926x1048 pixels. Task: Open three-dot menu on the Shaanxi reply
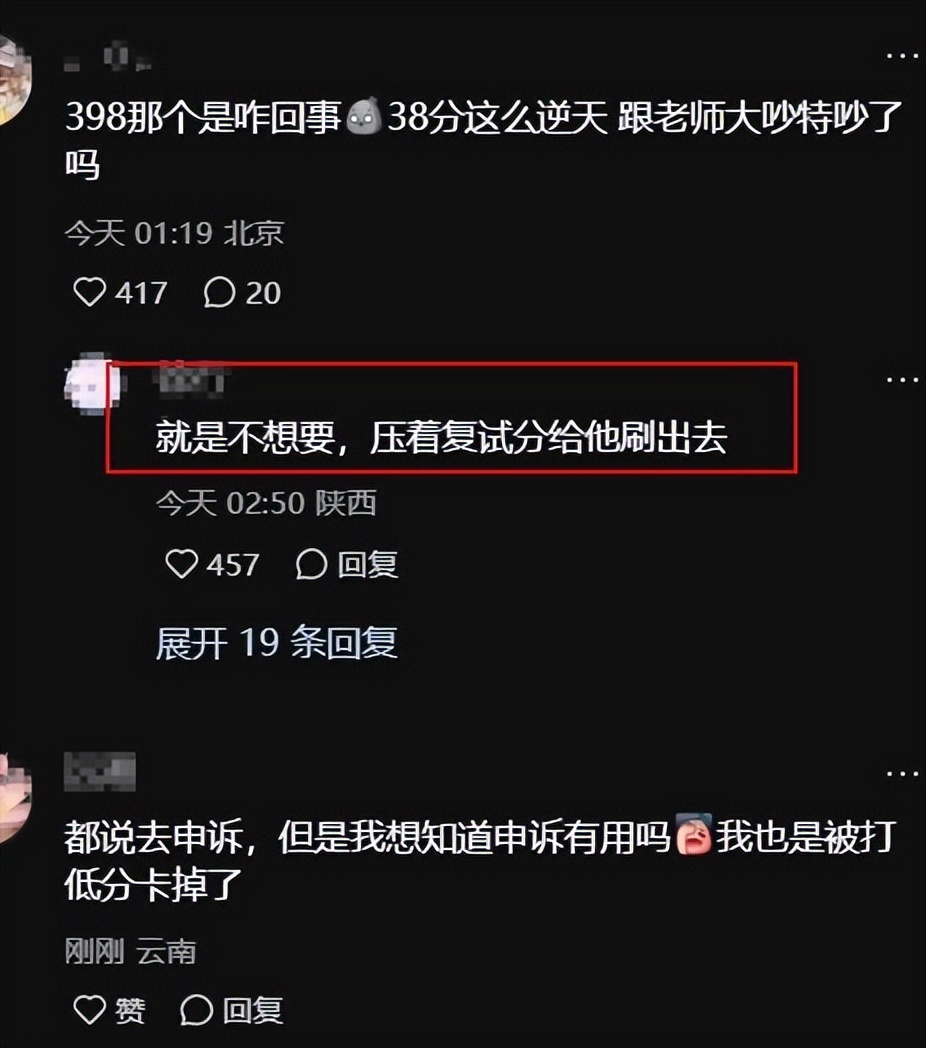902,380
